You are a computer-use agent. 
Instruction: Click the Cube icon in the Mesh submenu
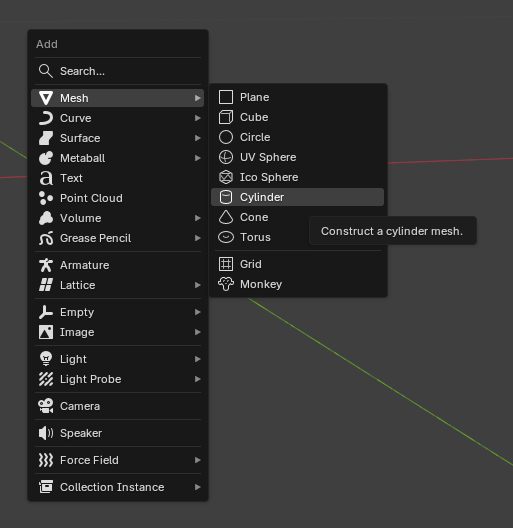point(226,117)
